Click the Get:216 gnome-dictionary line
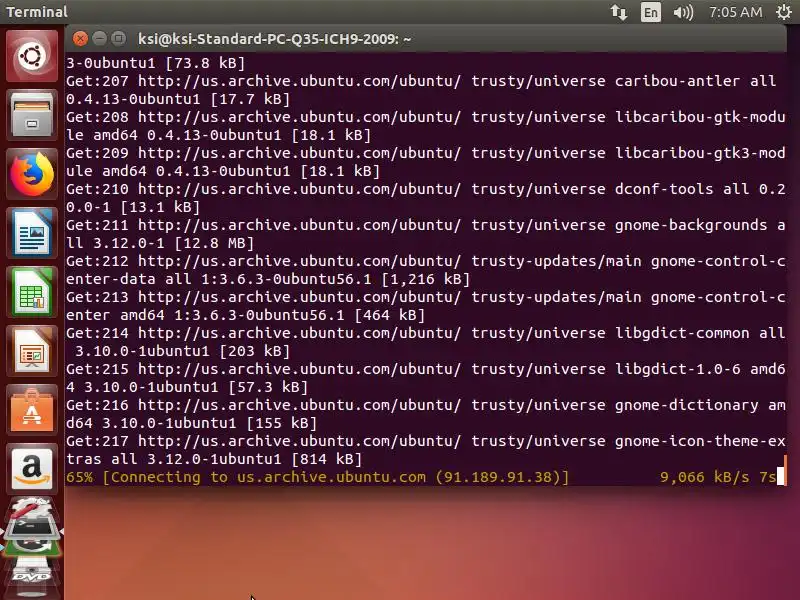The width and height of the screenshot is (800, 600). click(426, 414)
